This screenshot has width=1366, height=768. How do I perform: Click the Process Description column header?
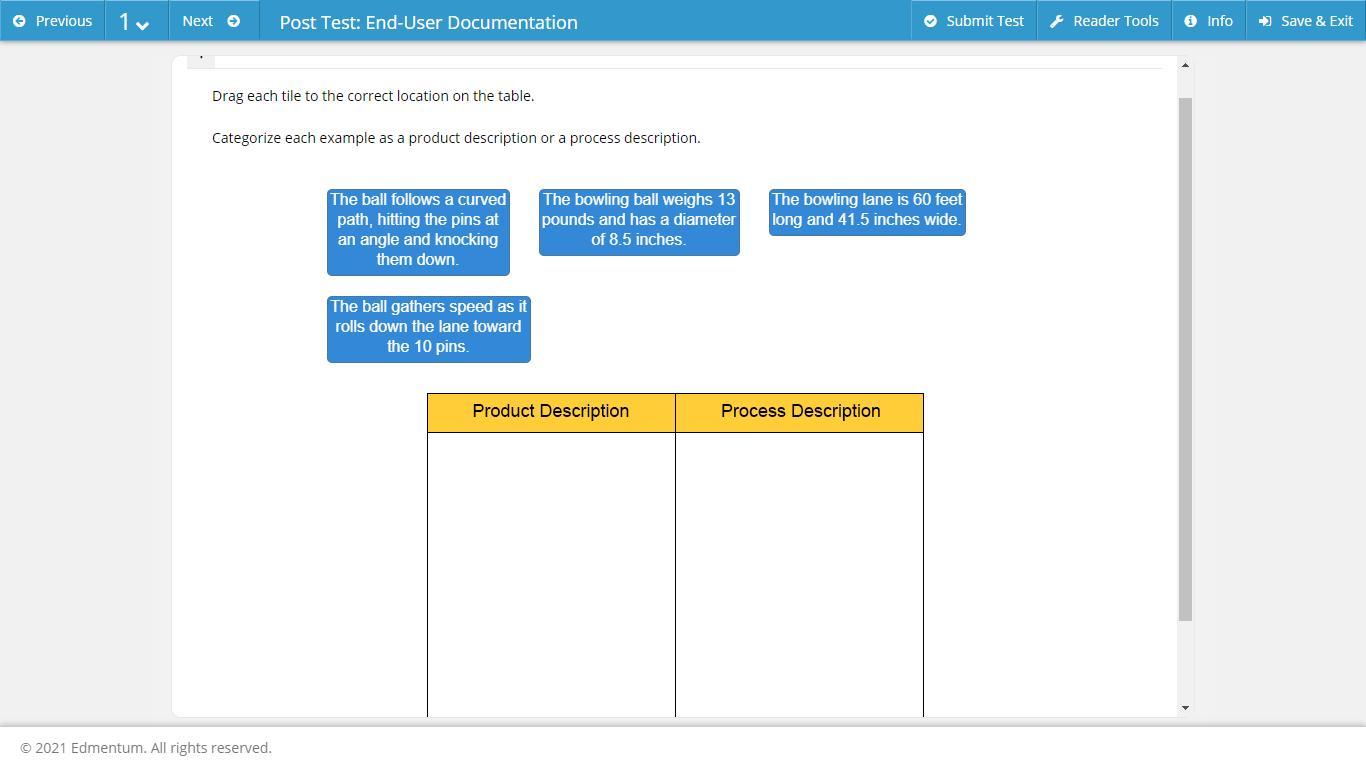800,412
